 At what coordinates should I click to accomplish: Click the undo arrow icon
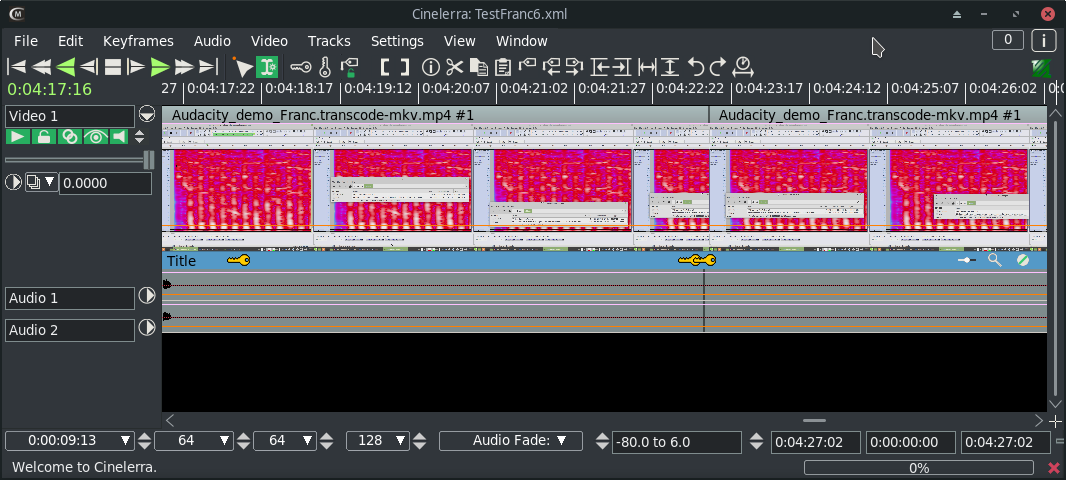click(x=696, y=67)
